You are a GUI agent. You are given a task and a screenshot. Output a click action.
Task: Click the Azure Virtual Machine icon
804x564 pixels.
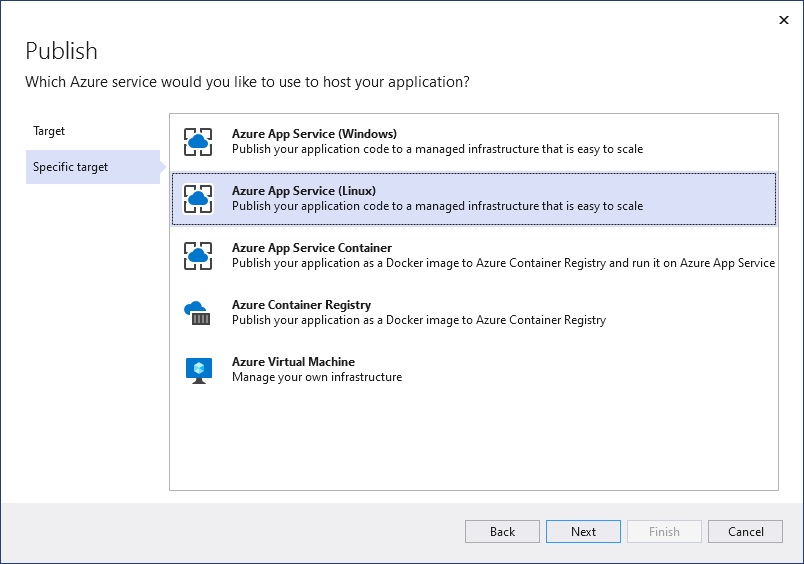pyautogui.click(x=198, y=370)
